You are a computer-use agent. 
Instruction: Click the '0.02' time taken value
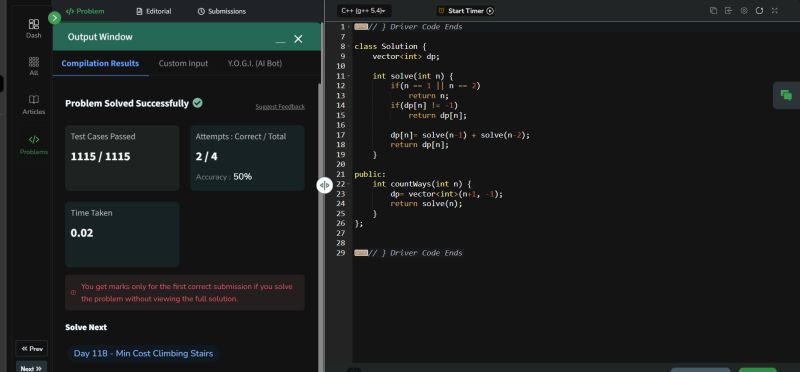click(82, 233)
